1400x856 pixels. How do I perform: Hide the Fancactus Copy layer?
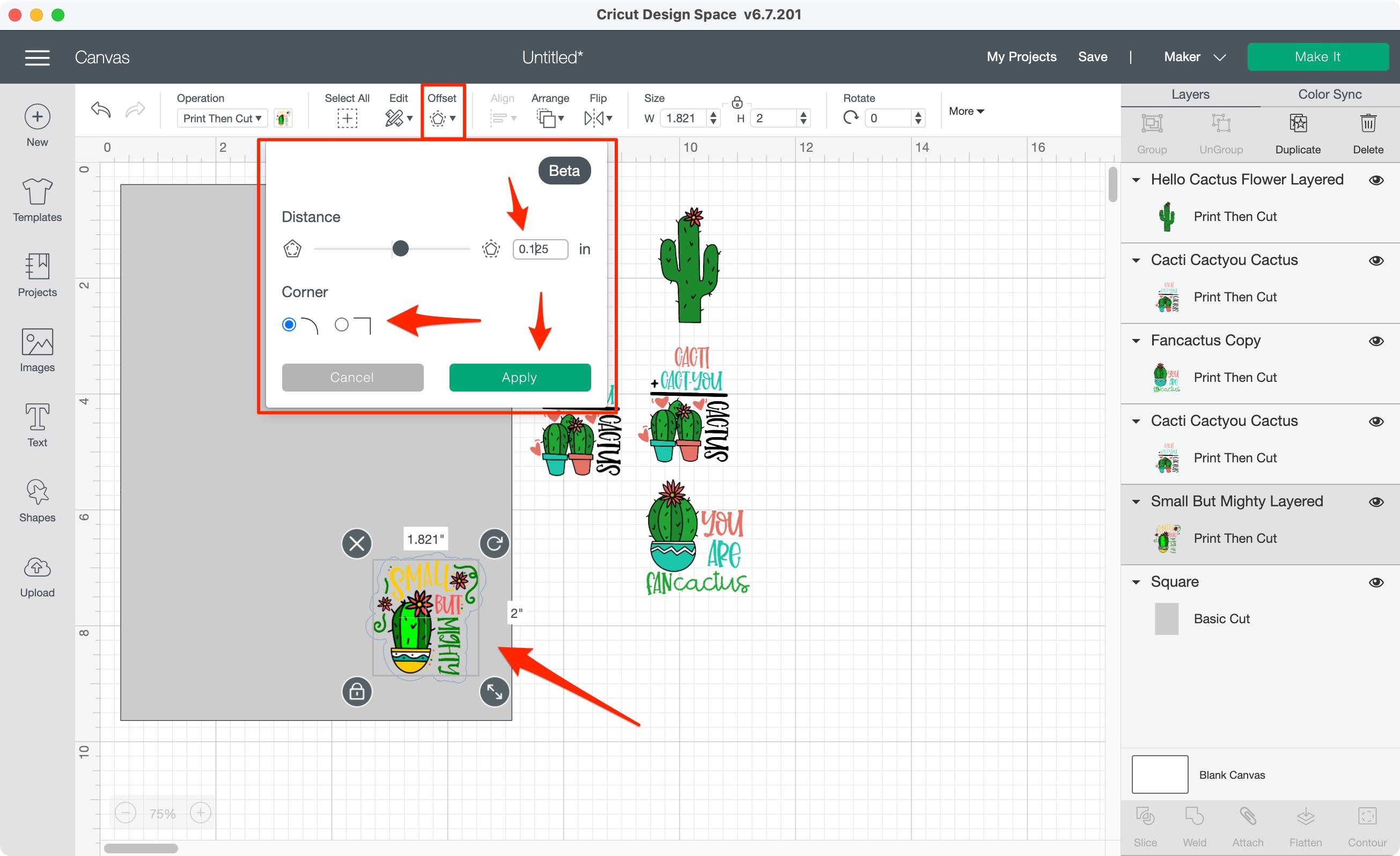tap(1375, 341)
